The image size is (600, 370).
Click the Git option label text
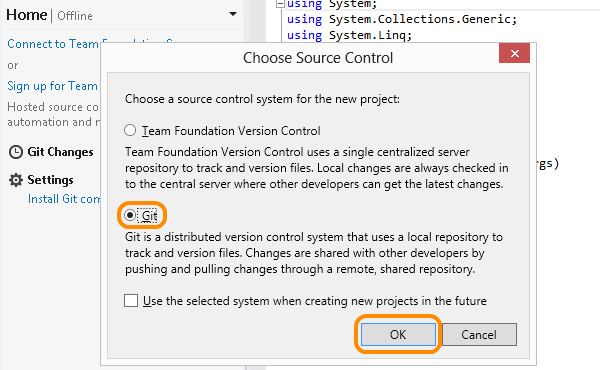click(x=150, y=216)
